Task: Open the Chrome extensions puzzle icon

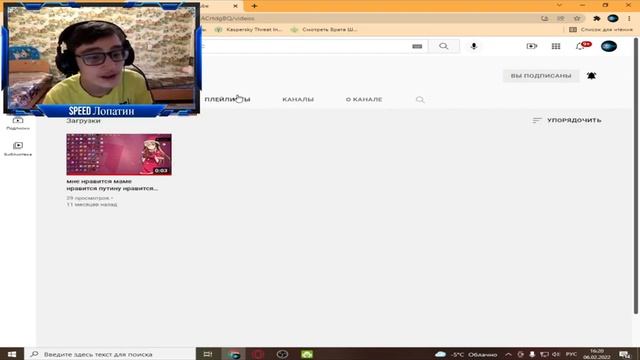Action: pos(596,18)
